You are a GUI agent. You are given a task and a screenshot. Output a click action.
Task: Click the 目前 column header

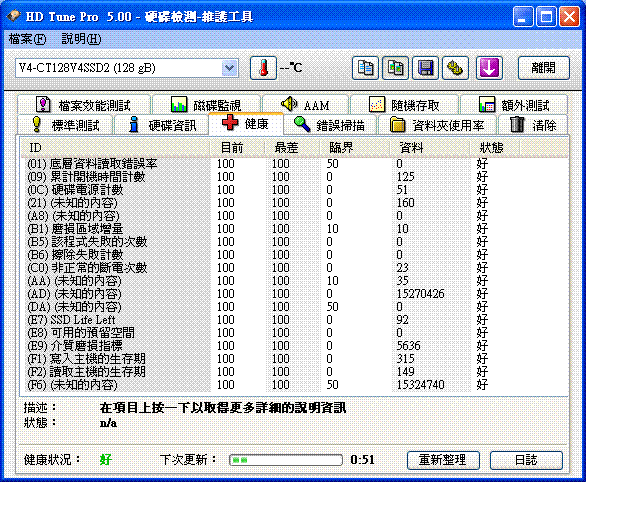pos(237,147)
